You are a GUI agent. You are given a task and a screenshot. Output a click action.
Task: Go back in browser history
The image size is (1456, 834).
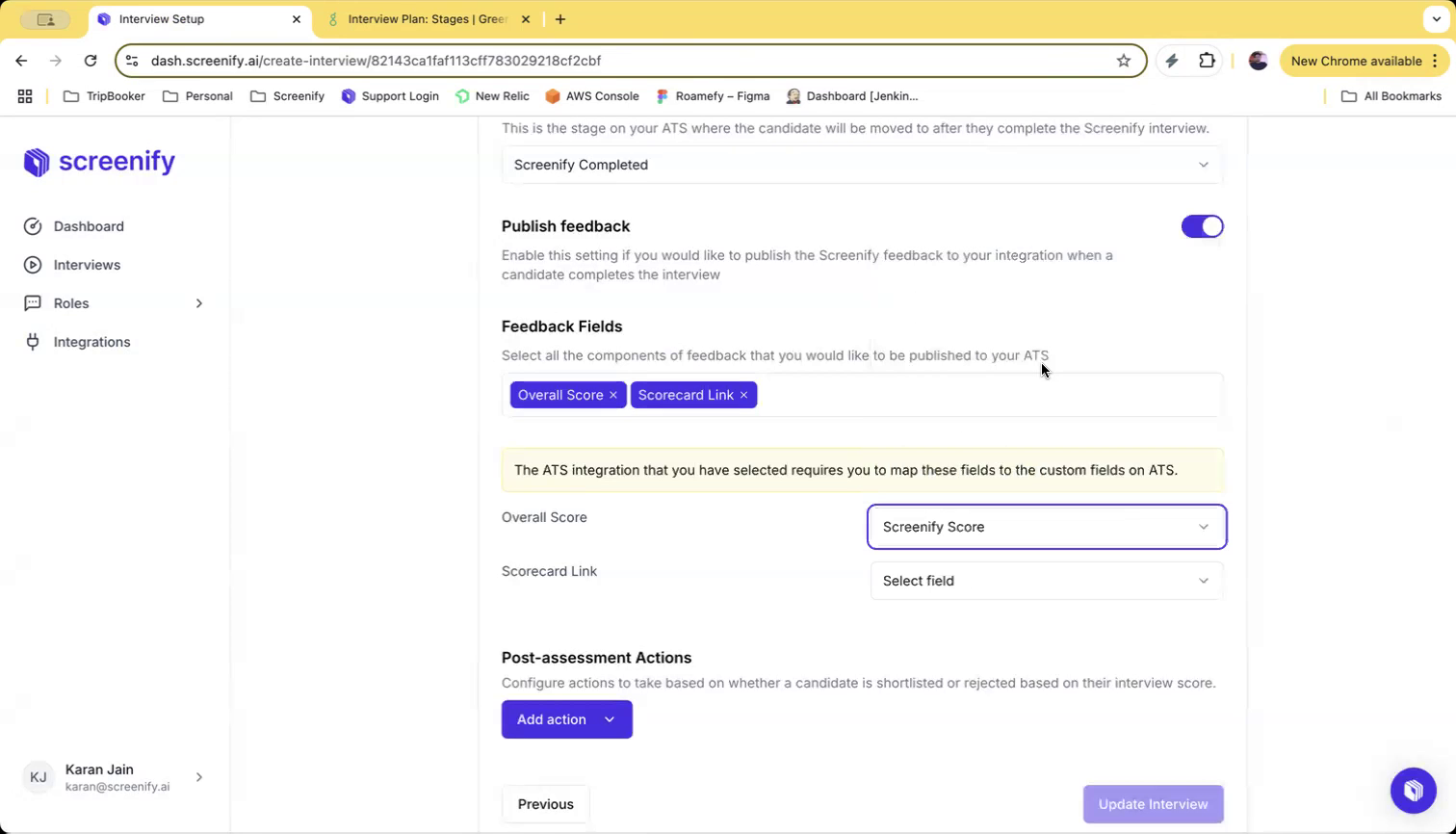tap(21, 61)
